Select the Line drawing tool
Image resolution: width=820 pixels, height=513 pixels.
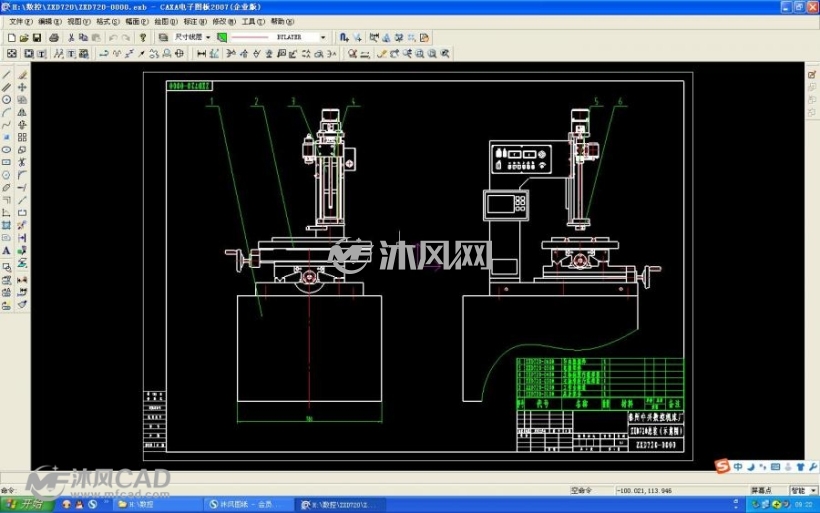tap(6, 75)
